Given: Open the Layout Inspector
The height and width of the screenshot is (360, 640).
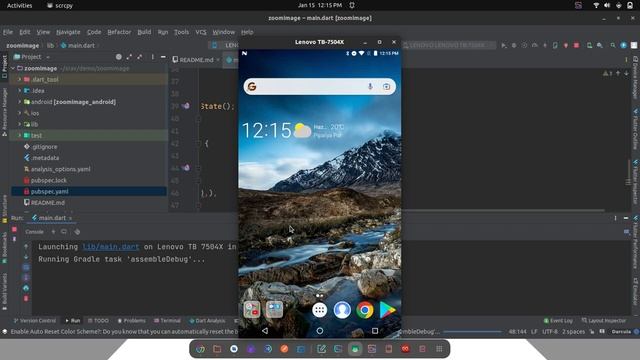Looking at the screenshot, I should [x=604, y=321].
